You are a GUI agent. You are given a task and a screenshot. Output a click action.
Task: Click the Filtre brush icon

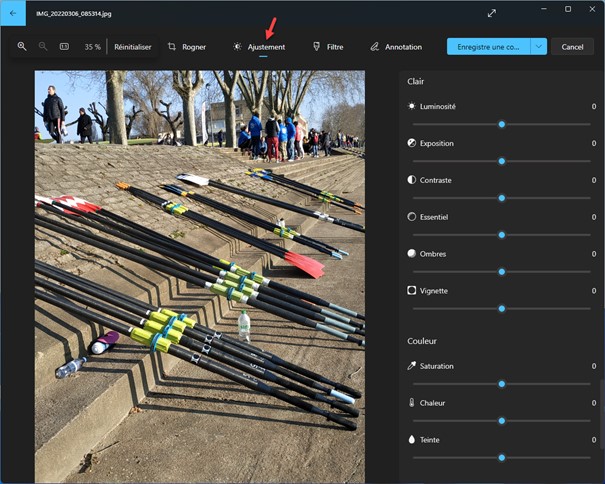pos(316,47)
